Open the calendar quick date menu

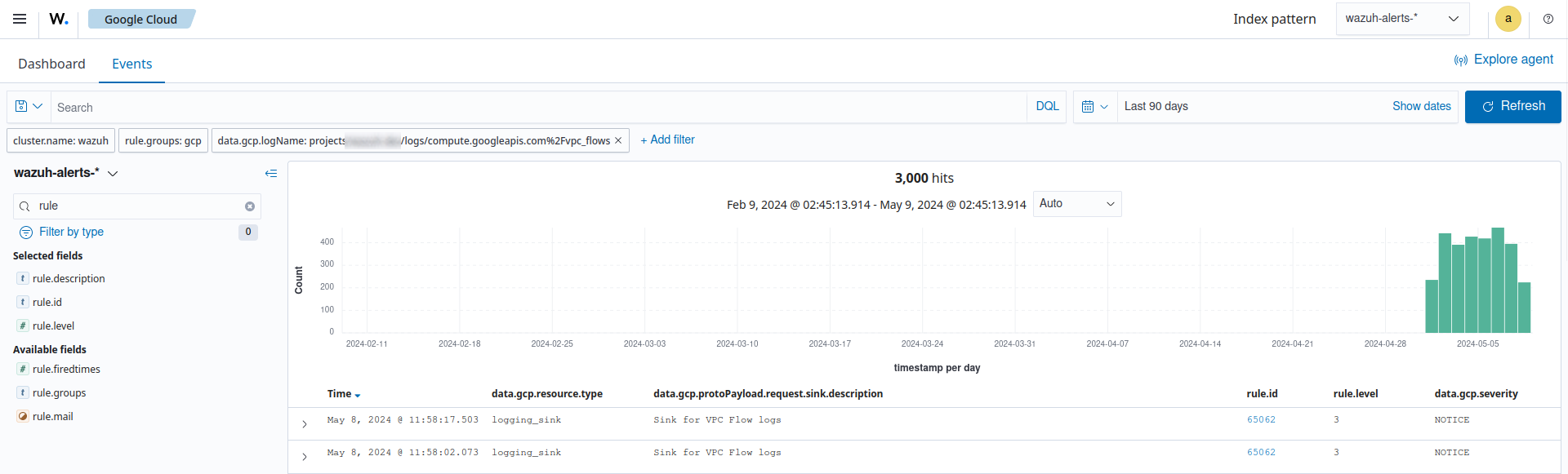(x=1094, y=107)
